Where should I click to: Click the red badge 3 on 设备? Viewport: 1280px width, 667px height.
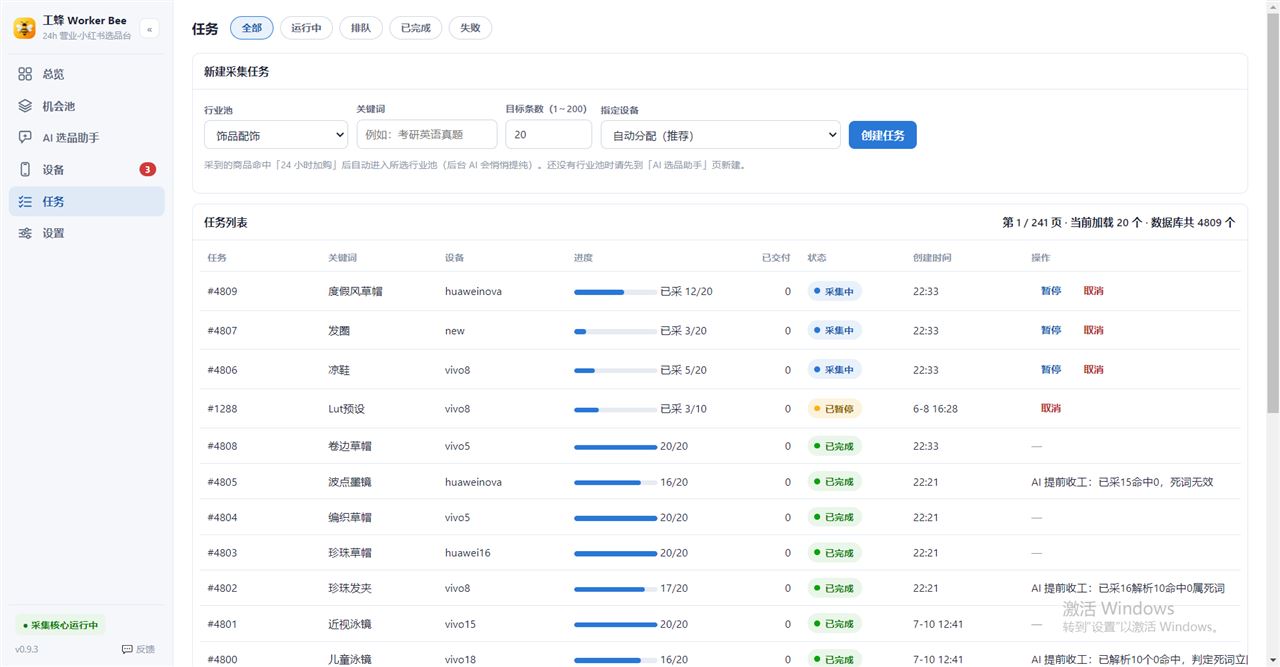click(147, 169)
